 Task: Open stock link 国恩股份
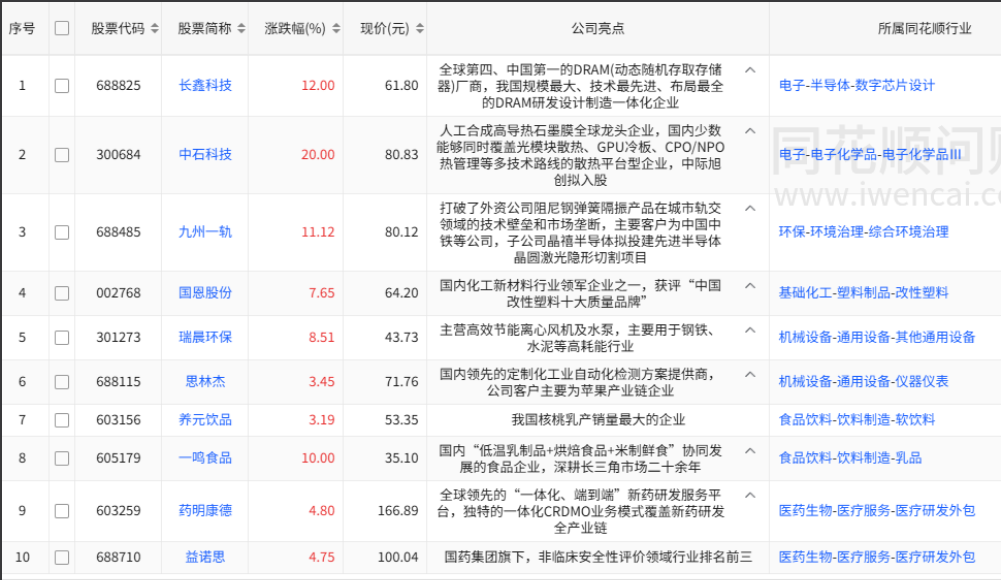click(205, 293)
